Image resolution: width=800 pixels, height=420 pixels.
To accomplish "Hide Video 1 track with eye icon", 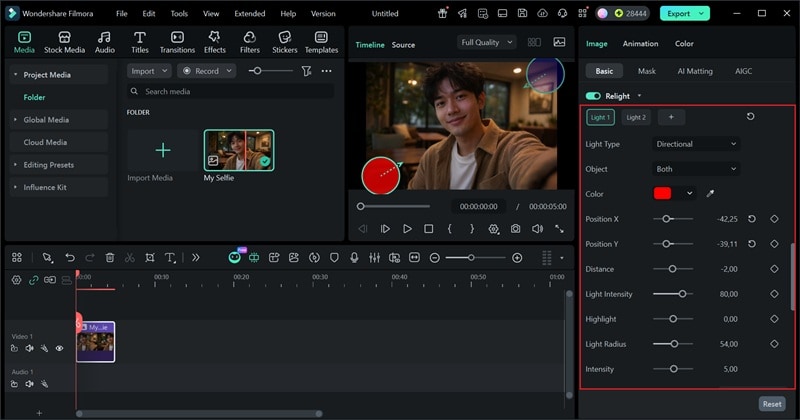I will click(x=59, y=349).
